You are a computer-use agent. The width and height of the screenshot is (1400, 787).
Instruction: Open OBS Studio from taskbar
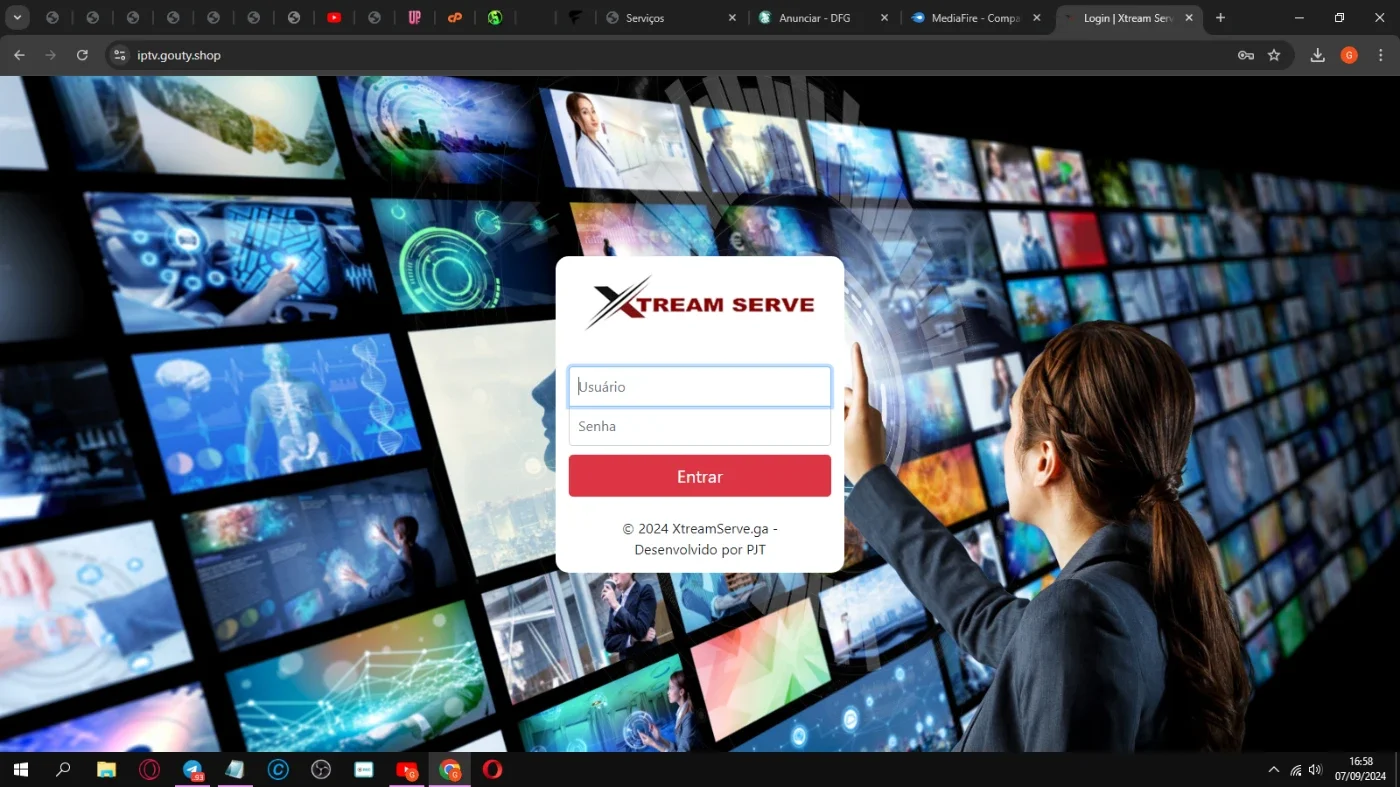321,770
